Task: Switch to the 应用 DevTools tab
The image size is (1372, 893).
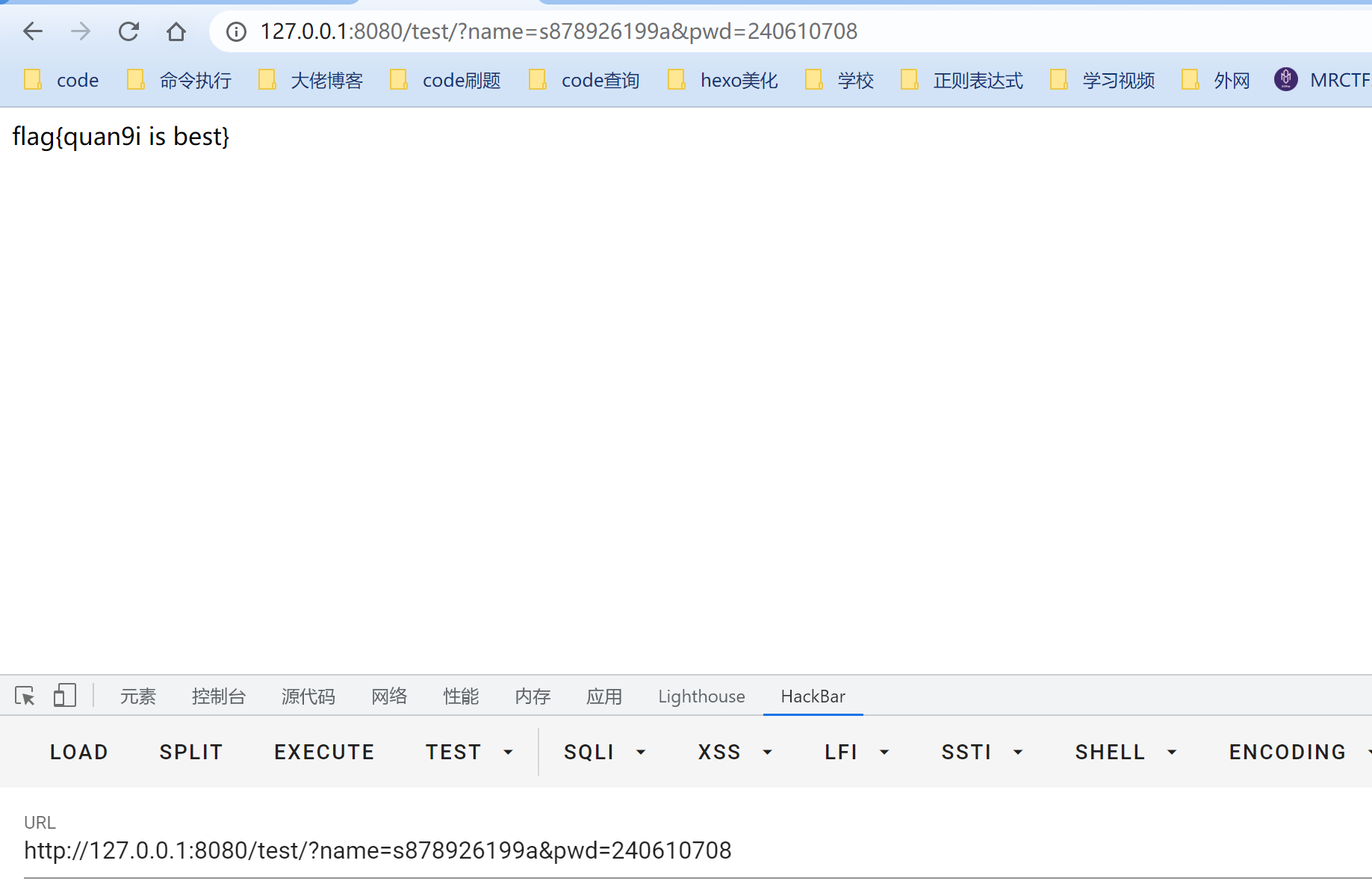Action: click(x=604, y=696)
